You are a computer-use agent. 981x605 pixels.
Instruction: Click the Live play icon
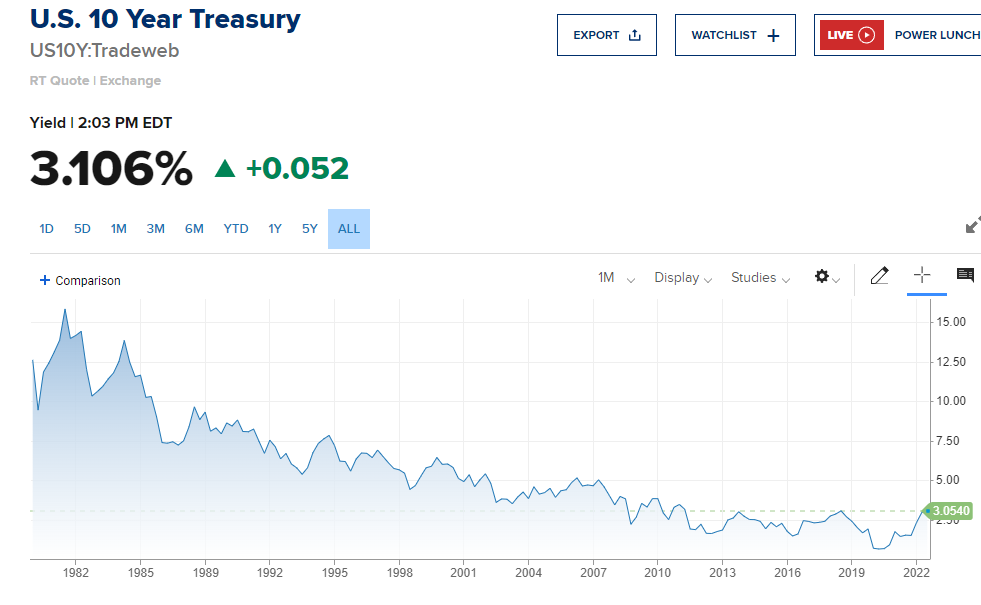click(866, 35)
